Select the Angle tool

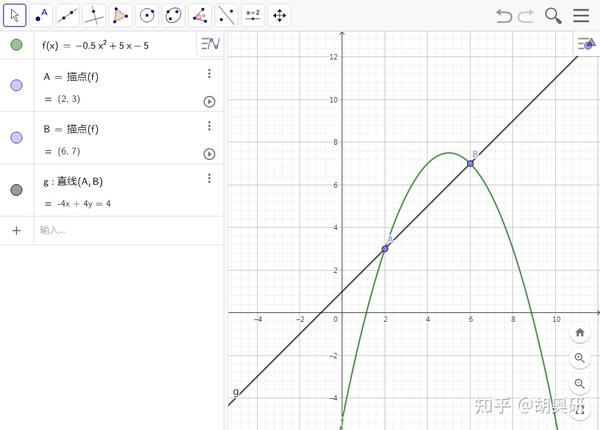[x=200, y=15]
